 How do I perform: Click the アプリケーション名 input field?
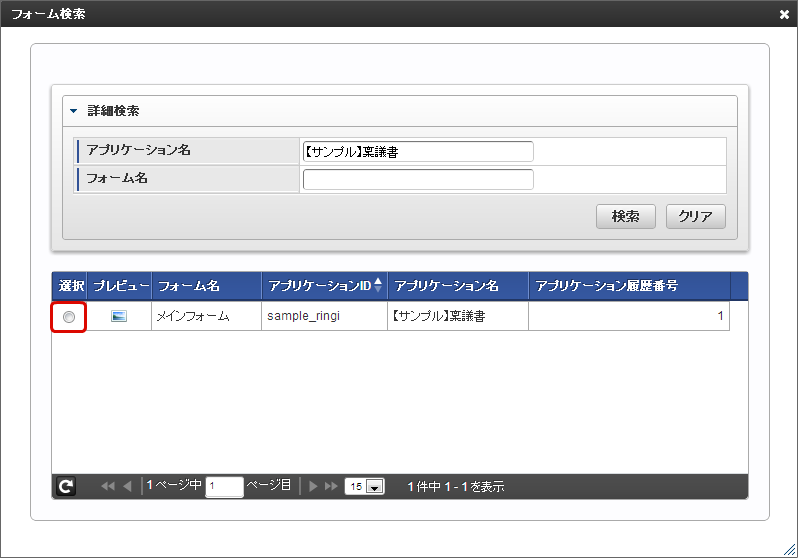[x=418, y=152]
